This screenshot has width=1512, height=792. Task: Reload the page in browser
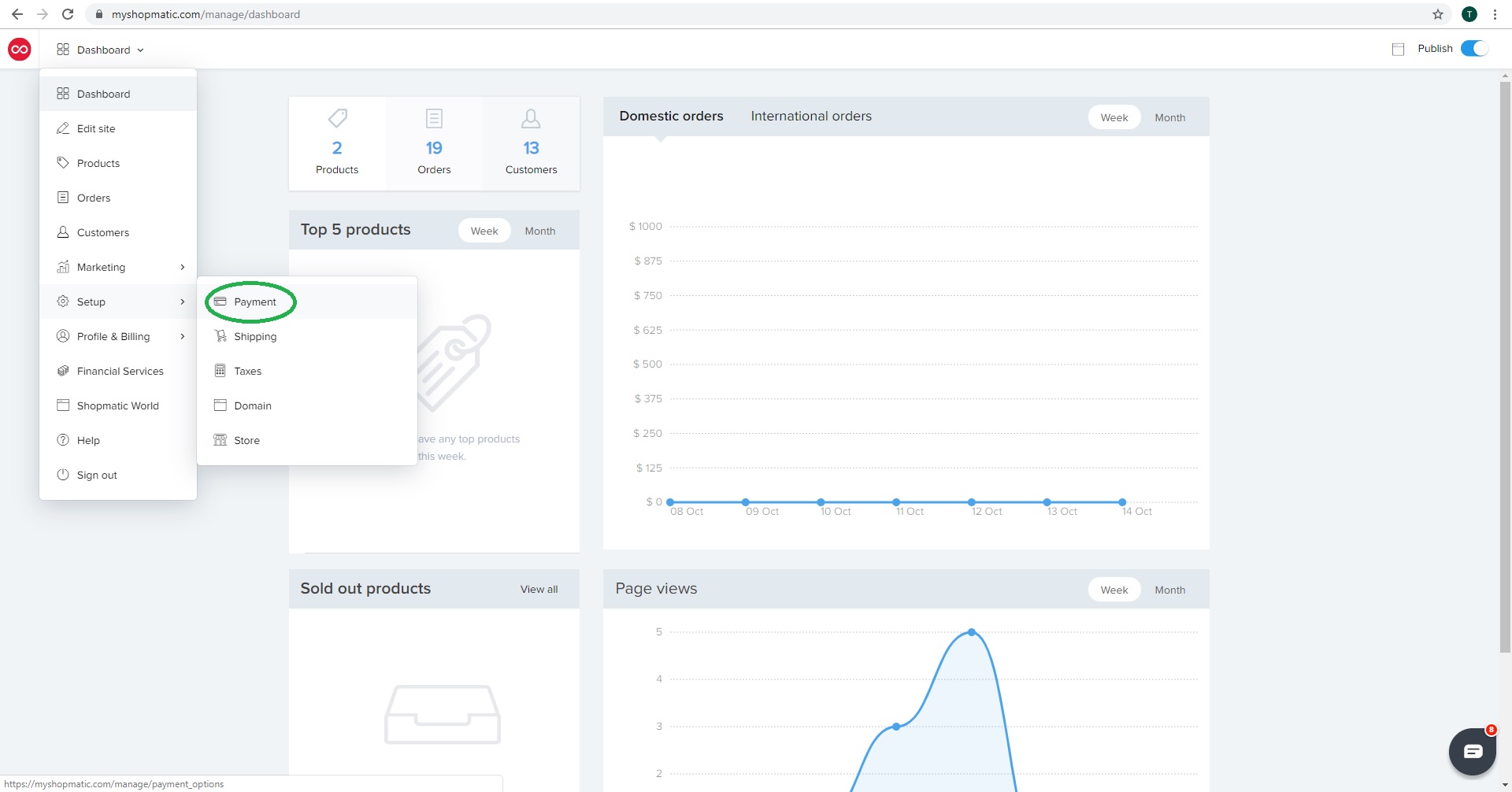click(68, 14)
